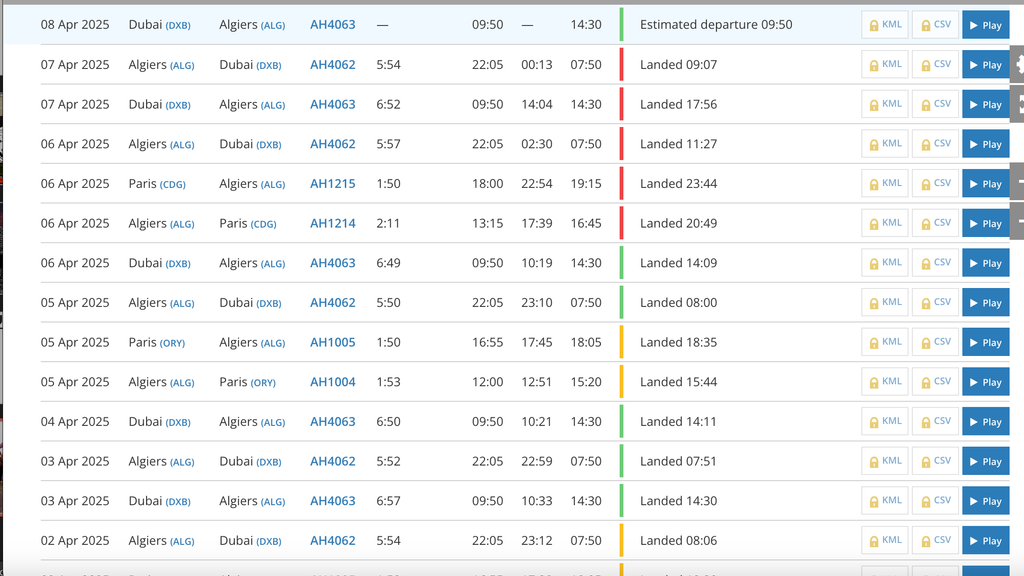
Task: Open flight AH4062 link on 02 Apr
Action: 332,541
